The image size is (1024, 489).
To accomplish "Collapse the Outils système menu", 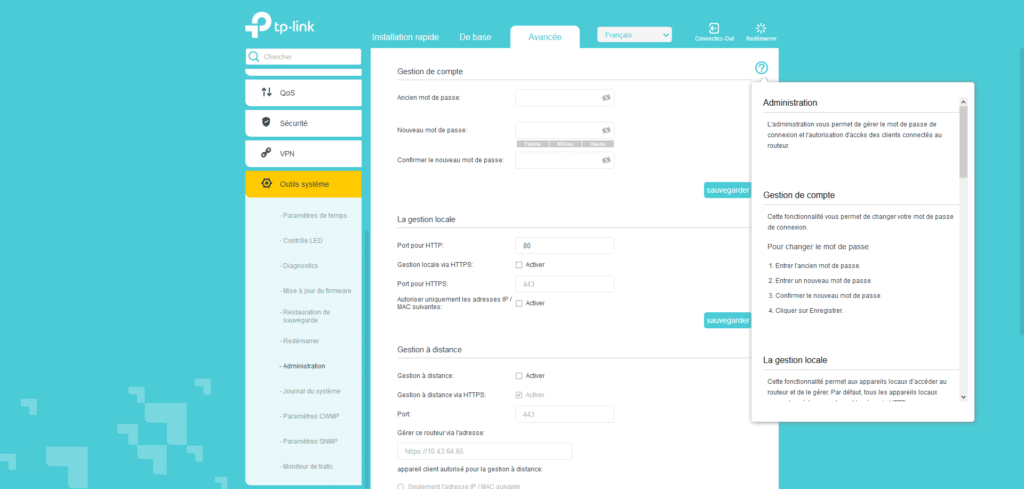I will (x=303, y=184).
